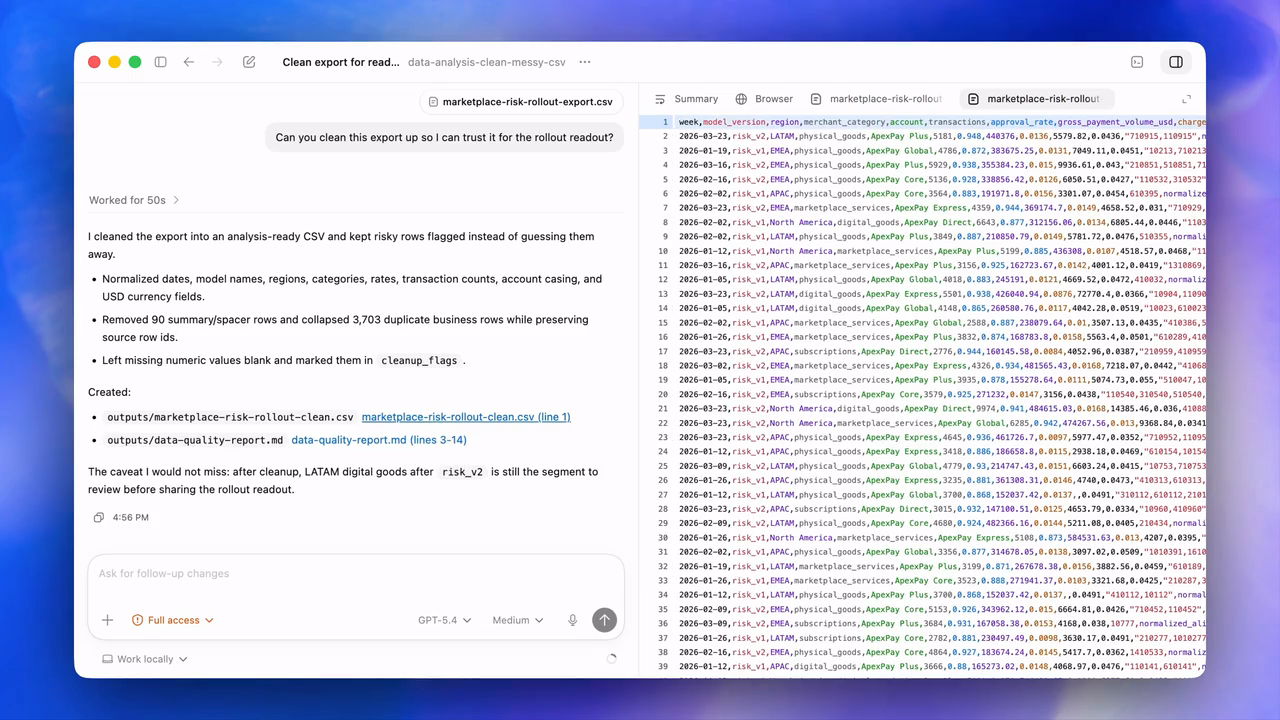1280x720 pixels.
Task: Open the attached marketplace-risk-rollout-export.csv chip
Action: [520, 102]
